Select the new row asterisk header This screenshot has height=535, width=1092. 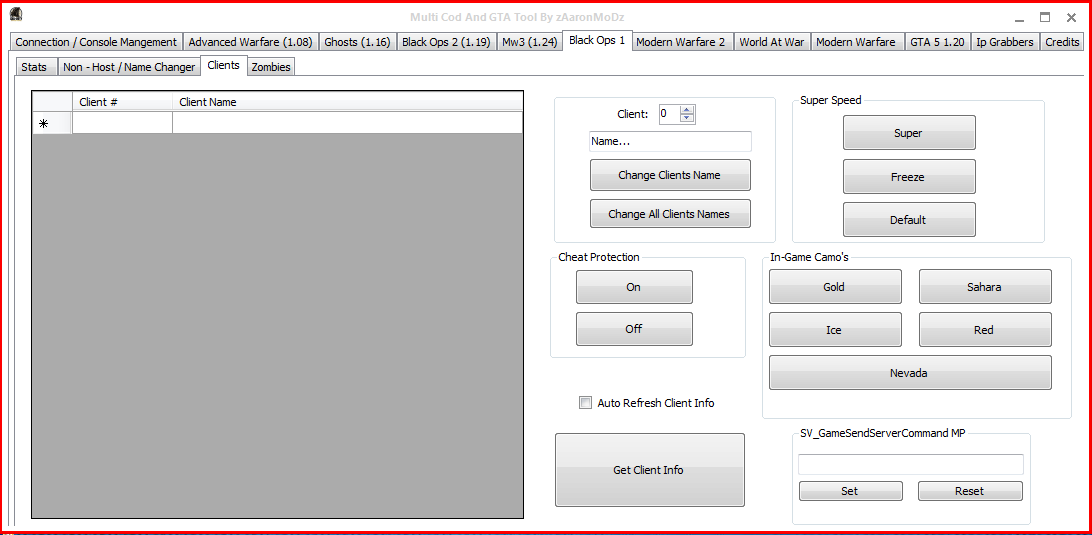[52, 123]
